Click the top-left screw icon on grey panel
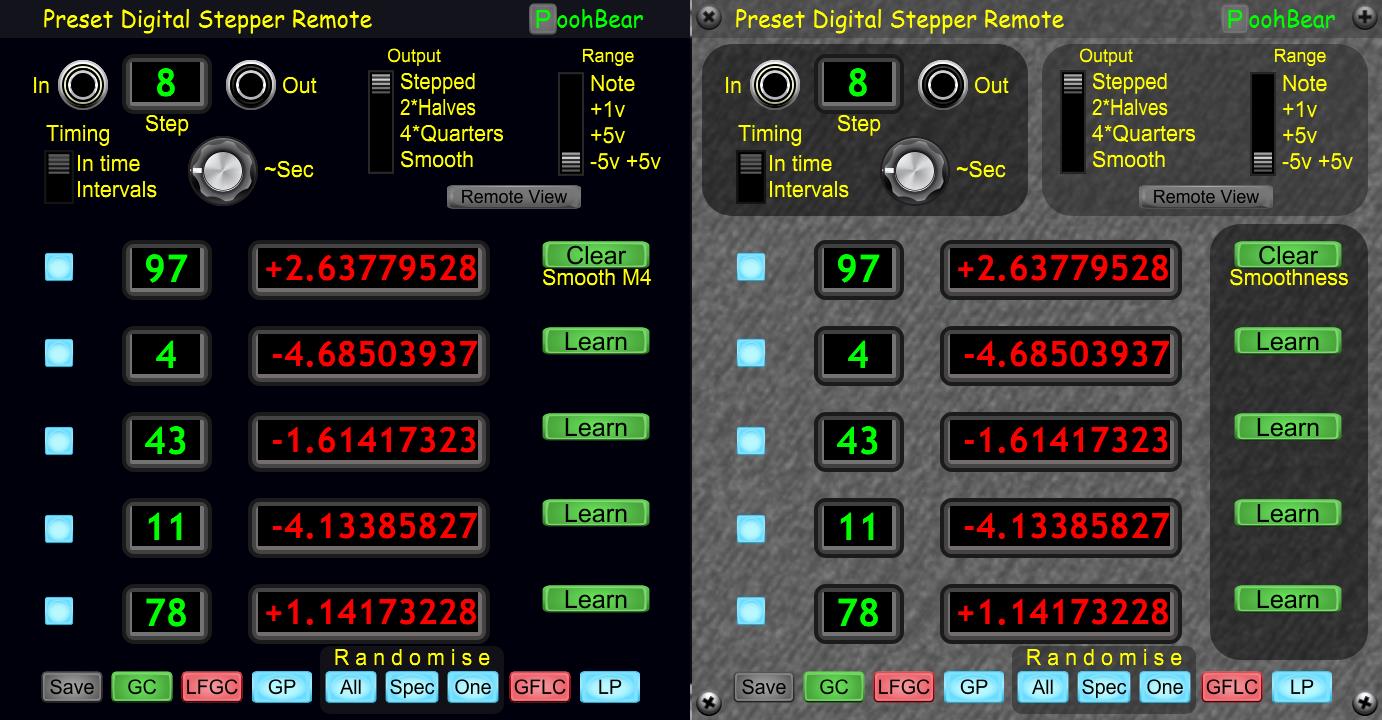1382x720 pixels. point(708,17)
